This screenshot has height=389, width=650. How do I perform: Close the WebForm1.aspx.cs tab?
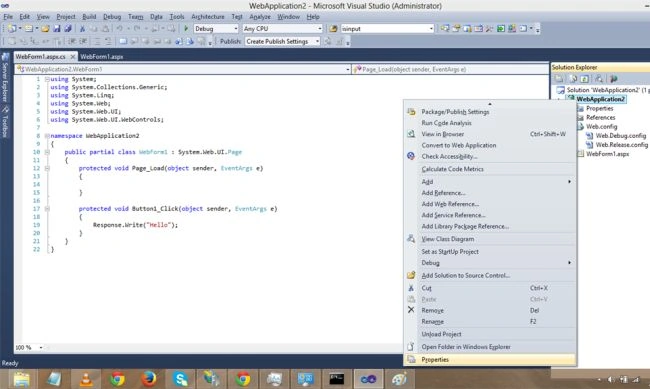coord(73,56)
